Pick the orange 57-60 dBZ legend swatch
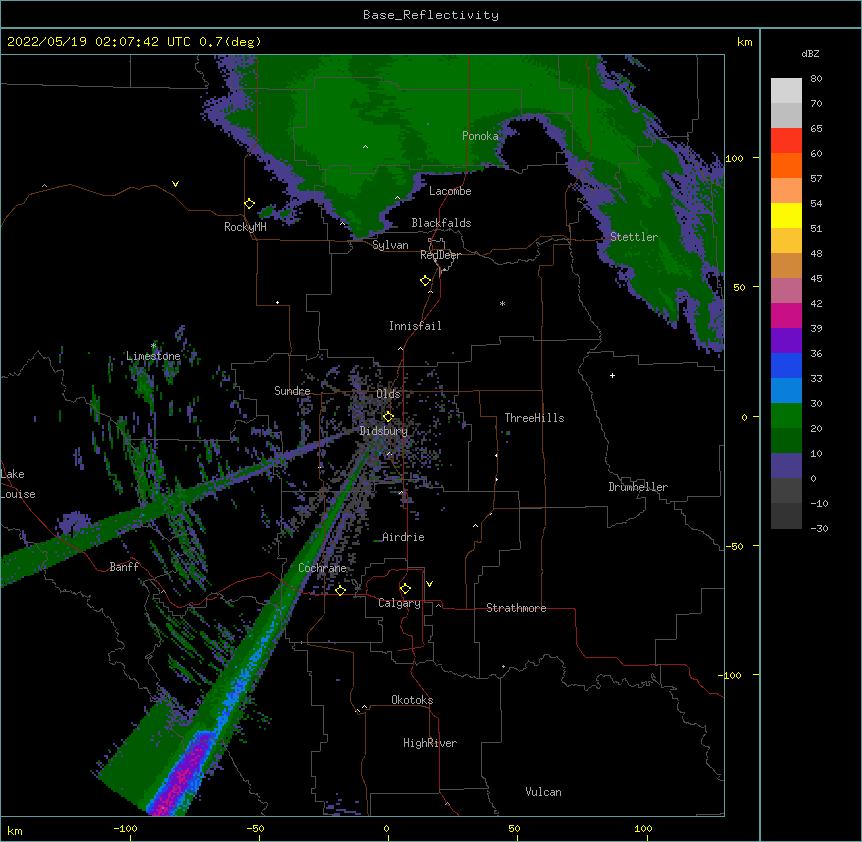Image resolution: width=862 pixels, height=842 pixels. [x=786, y=165]
